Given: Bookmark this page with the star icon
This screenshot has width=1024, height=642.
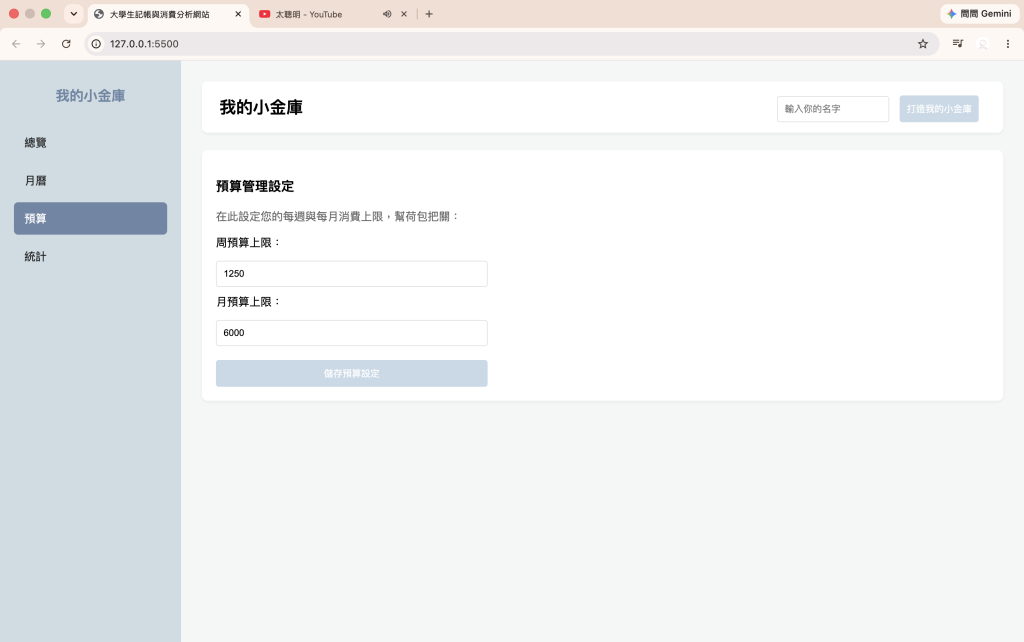Looking at the screenshot, I should coord(923,44).
